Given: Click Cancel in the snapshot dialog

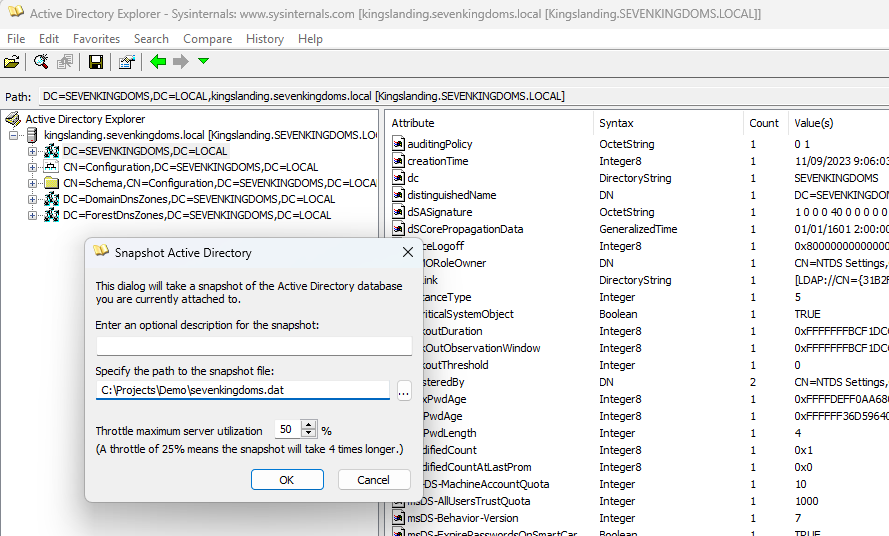Looking at the screenshot, I should tap(374, 480).
